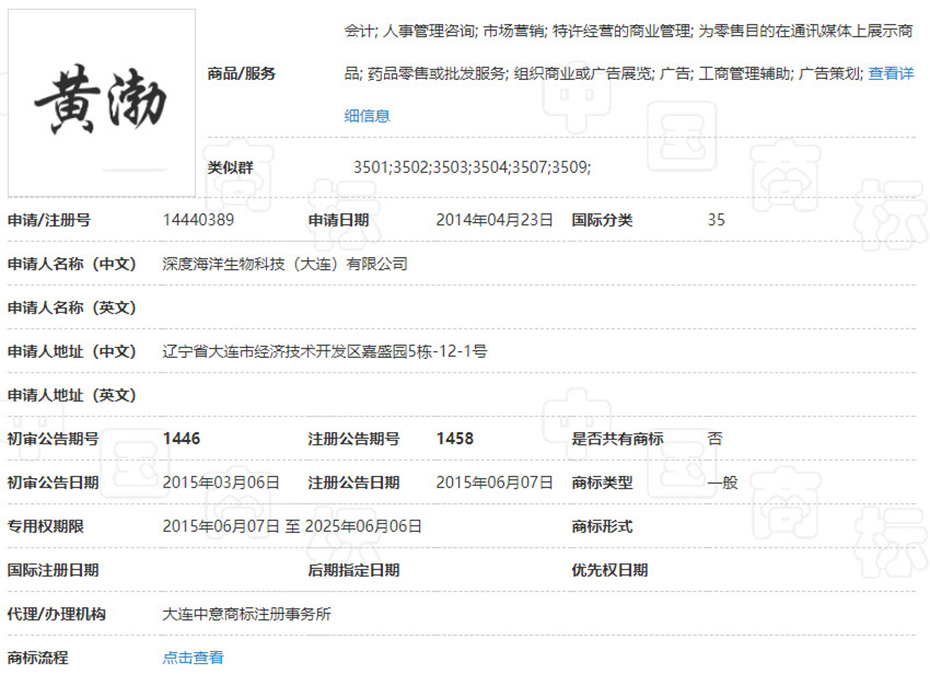The height and width of the screenshot is (674, 930).
Task: Click the international class value 35
Action: [716, 220]
